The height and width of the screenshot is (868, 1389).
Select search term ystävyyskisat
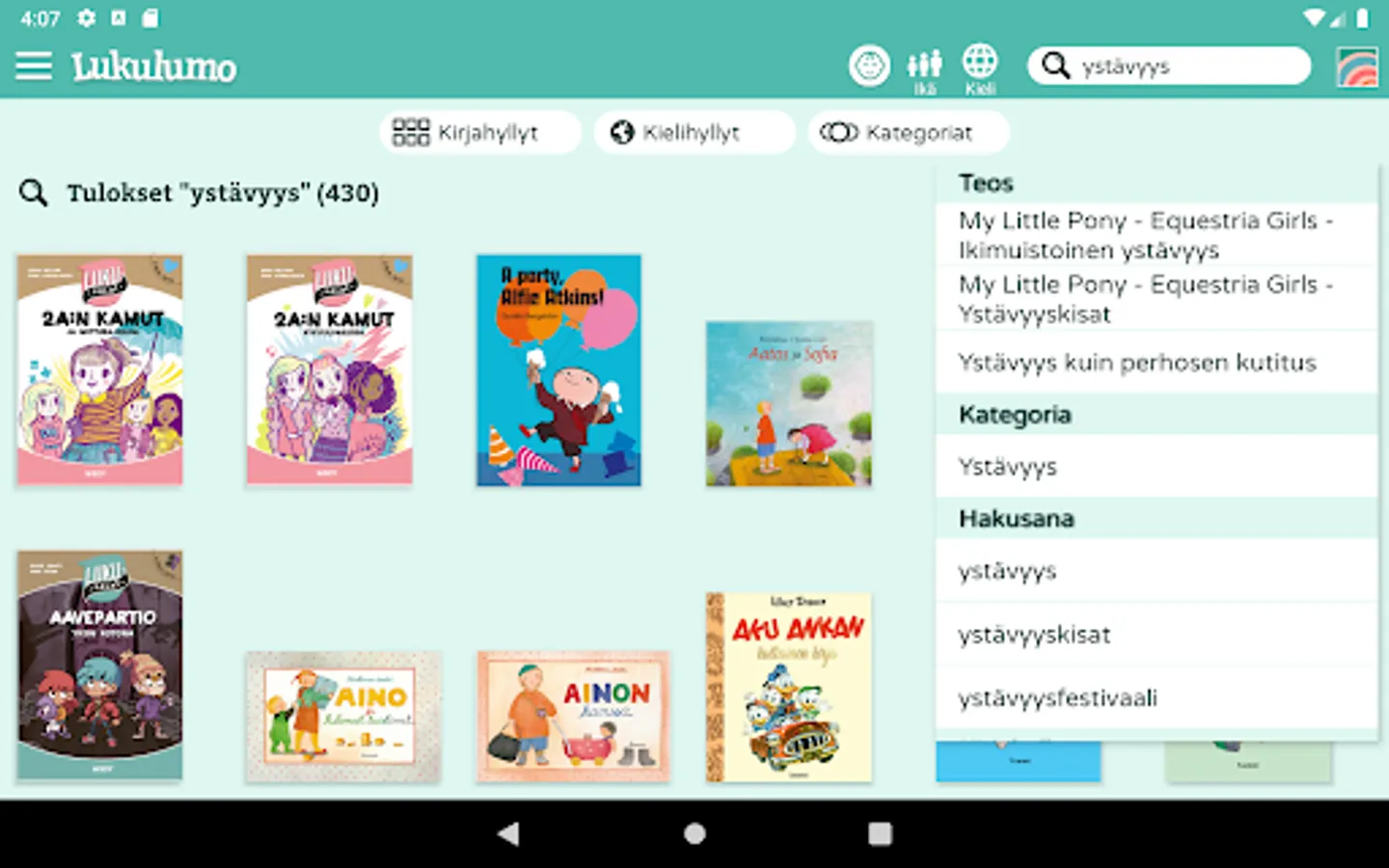coord(1157,635)
